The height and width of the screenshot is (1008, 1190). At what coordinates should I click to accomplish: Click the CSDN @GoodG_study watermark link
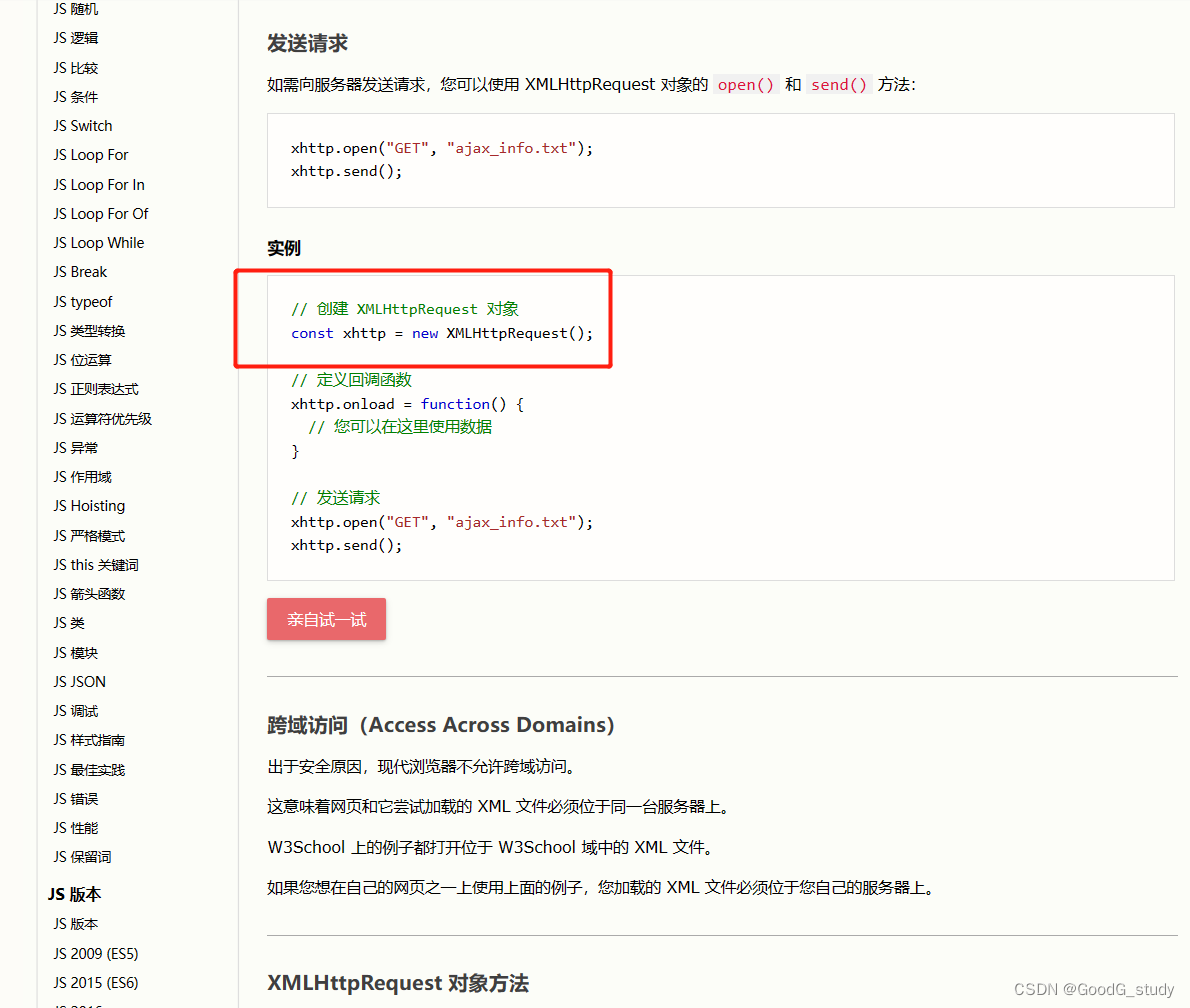(1095, 989)
